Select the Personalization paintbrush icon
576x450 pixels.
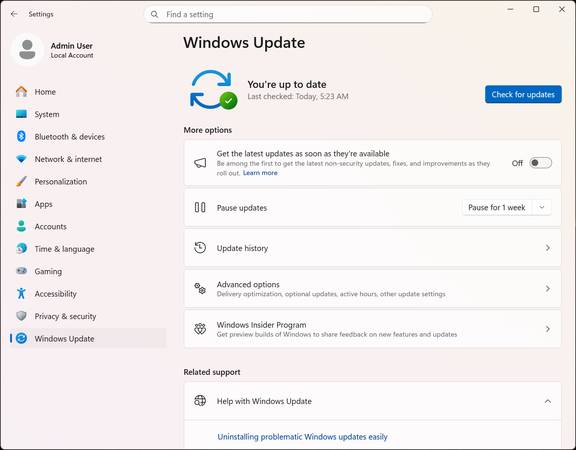pos(21,181)
